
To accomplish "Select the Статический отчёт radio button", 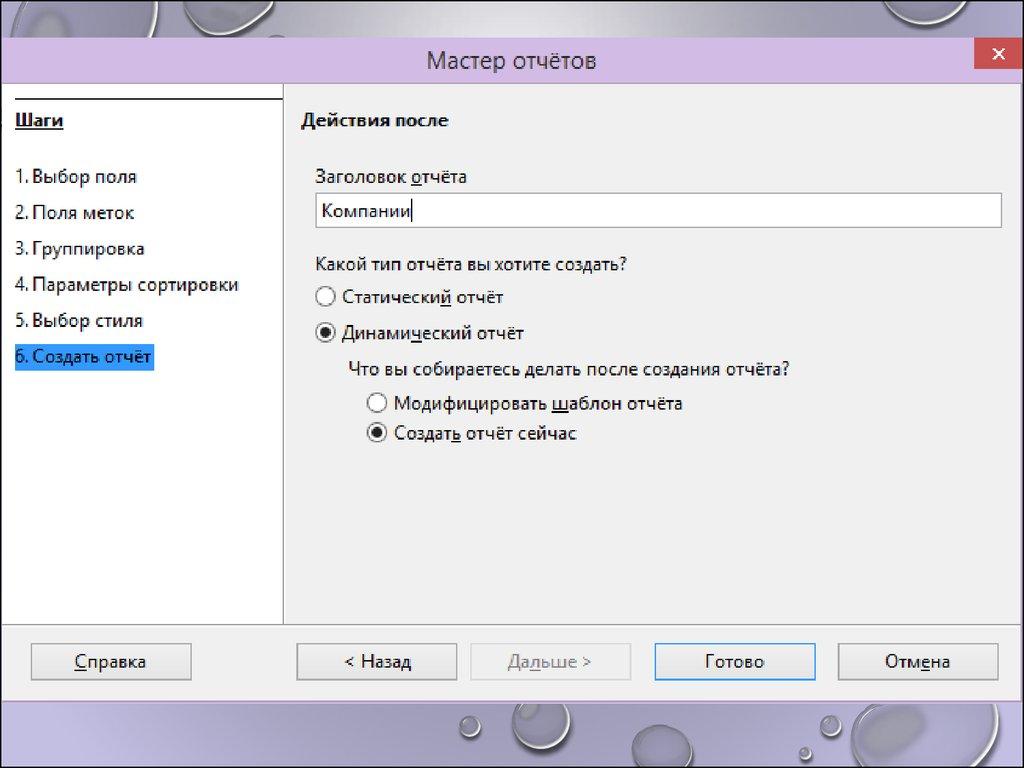I will 324,297.
